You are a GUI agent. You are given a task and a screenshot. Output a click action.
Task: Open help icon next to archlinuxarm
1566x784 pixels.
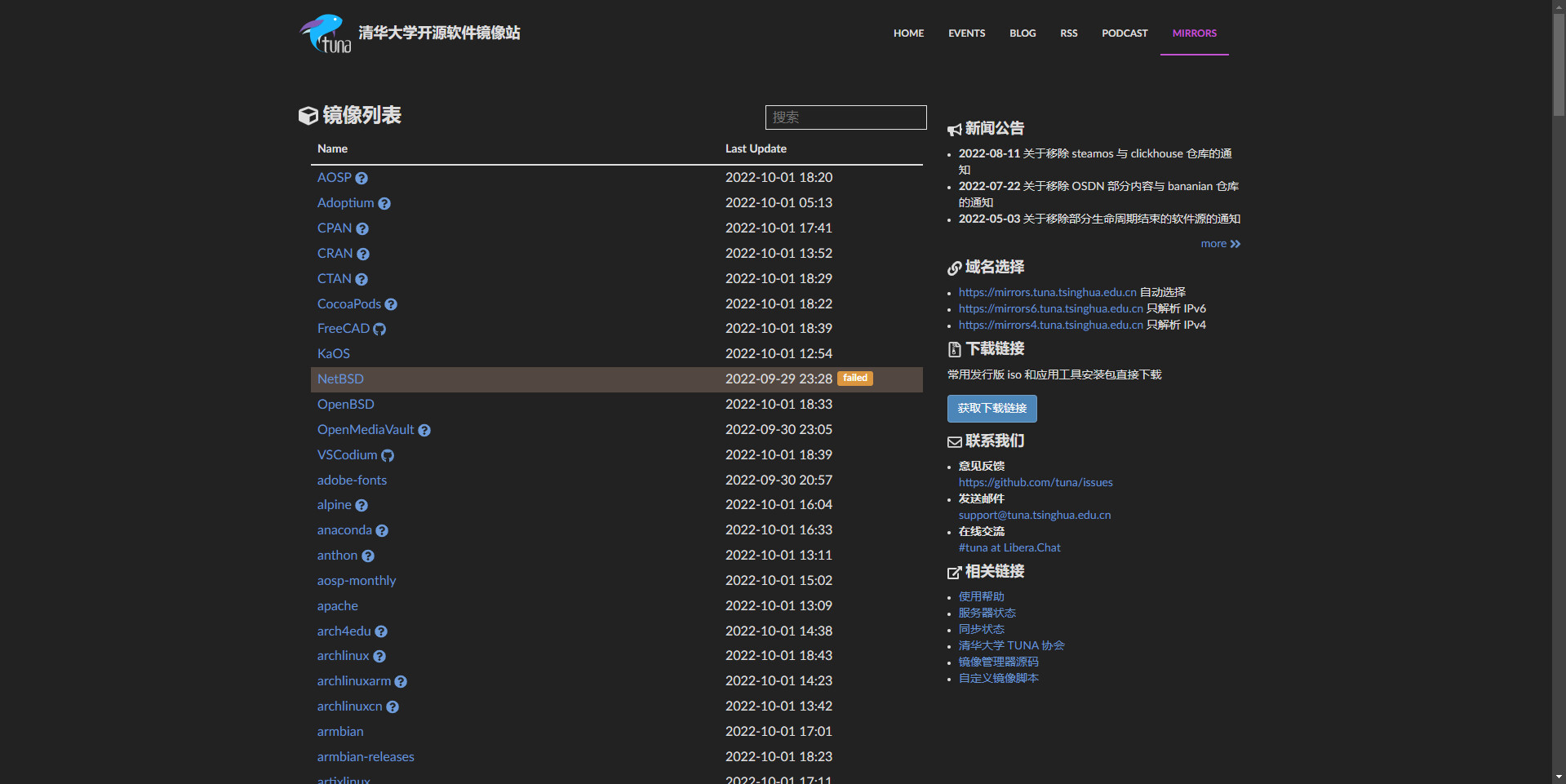401,682
